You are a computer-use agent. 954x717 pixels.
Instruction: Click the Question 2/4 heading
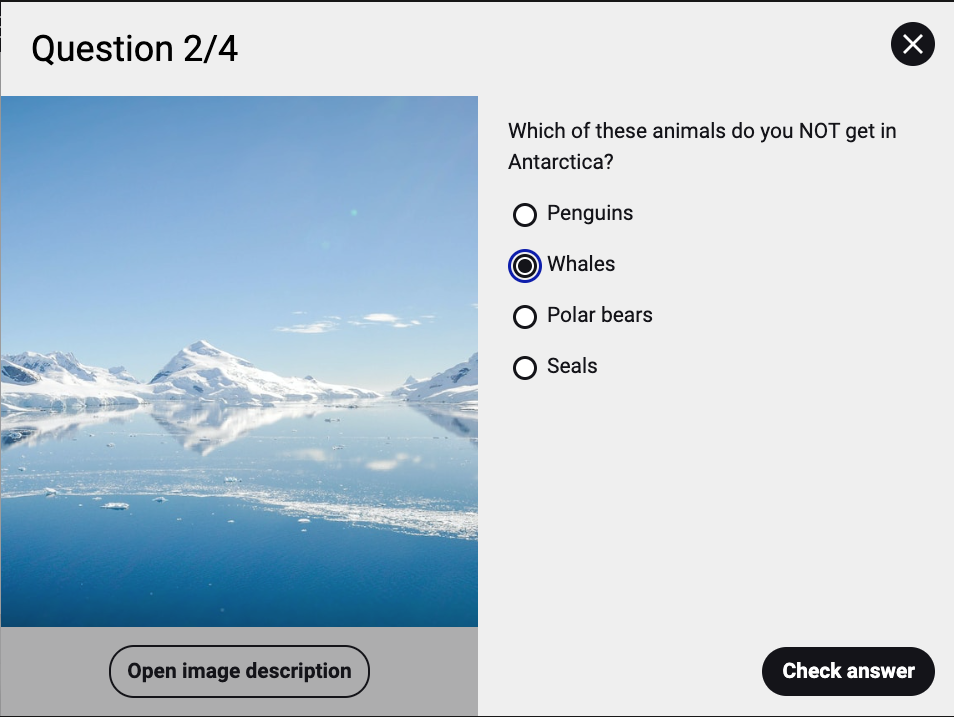135,48
